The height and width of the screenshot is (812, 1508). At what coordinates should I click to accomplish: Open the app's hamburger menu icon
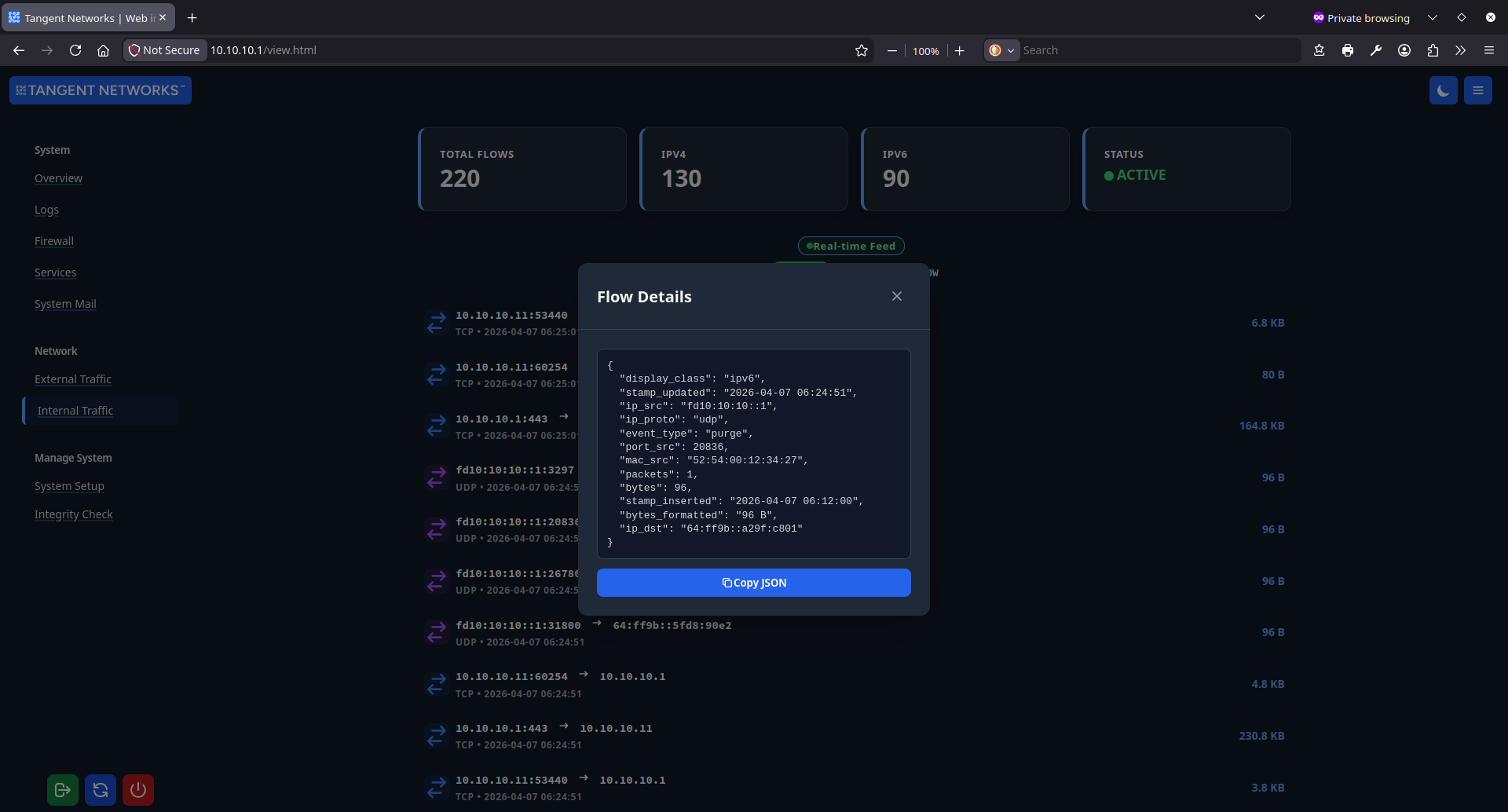coord(1477,90)
